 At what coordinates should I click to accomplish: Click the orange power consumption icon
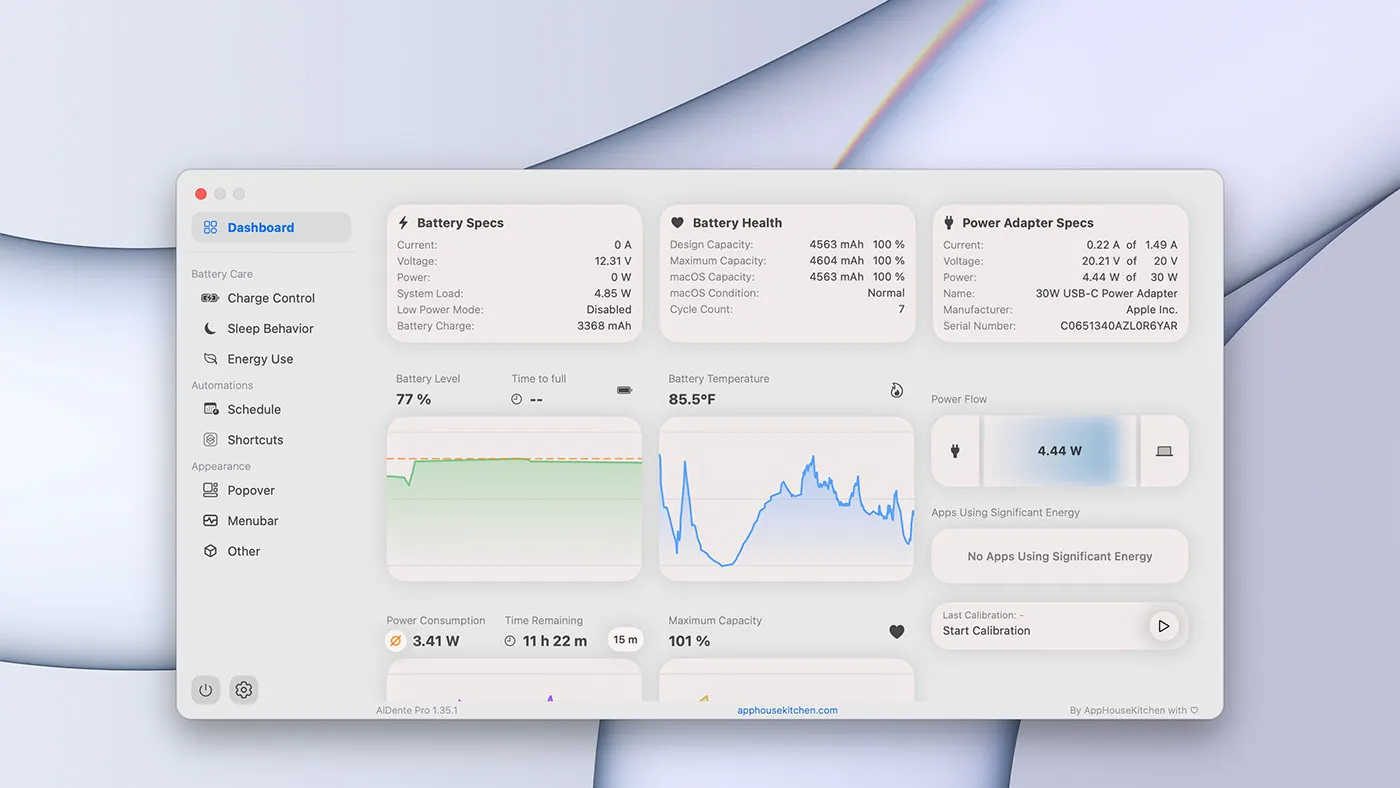396,641
